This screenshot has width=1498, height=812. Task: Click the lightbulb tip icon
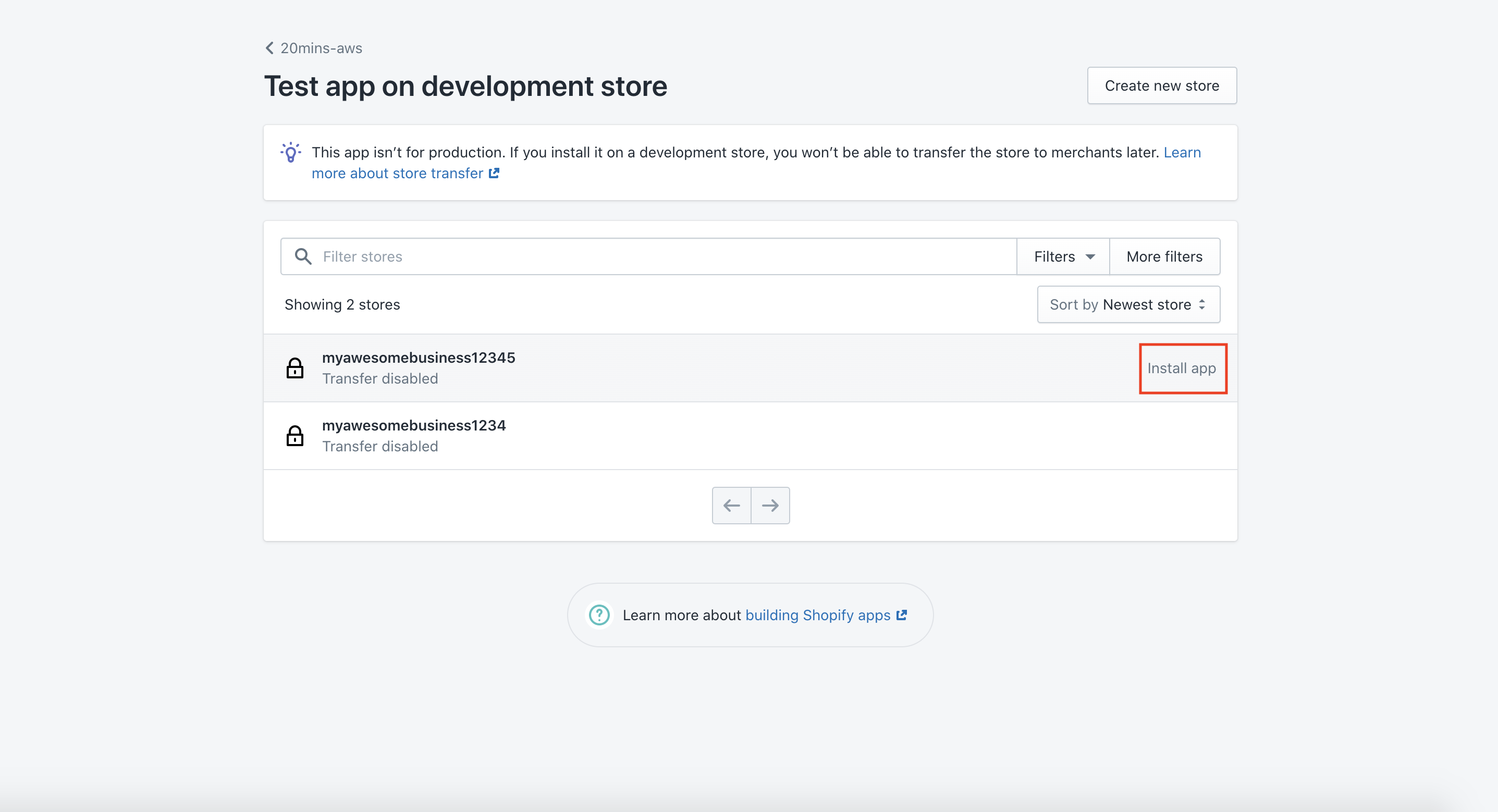coord(291,152)
